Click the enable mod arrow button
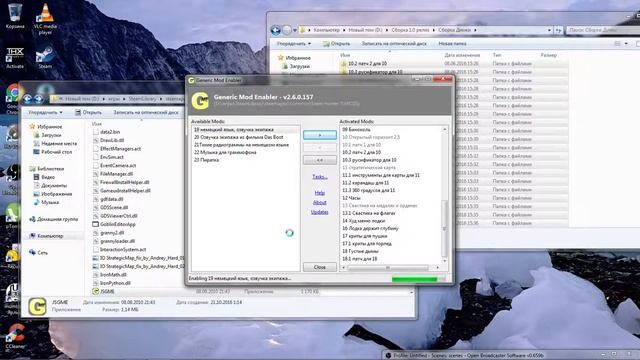The image size is (640, 360). point(320,135)
